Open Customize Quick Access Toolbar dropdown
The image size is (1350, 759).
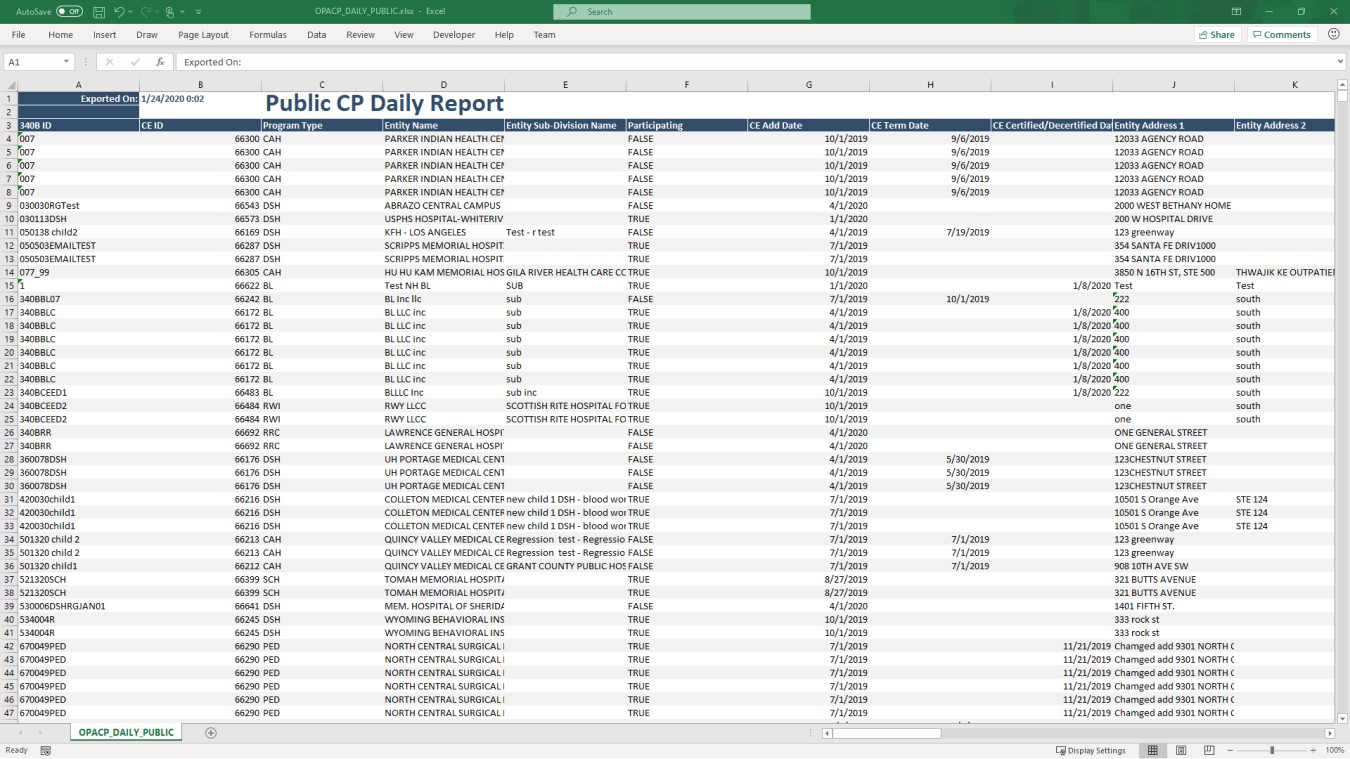click(199, 12)
